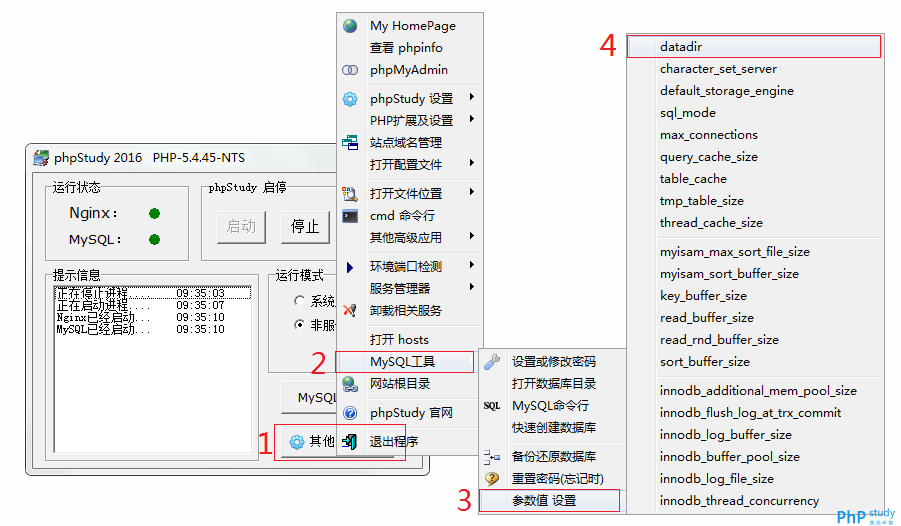Expand the phpStudy 设置 submenu arrow
The width and height of the screenshot is (901, 526).
[472, 97]
